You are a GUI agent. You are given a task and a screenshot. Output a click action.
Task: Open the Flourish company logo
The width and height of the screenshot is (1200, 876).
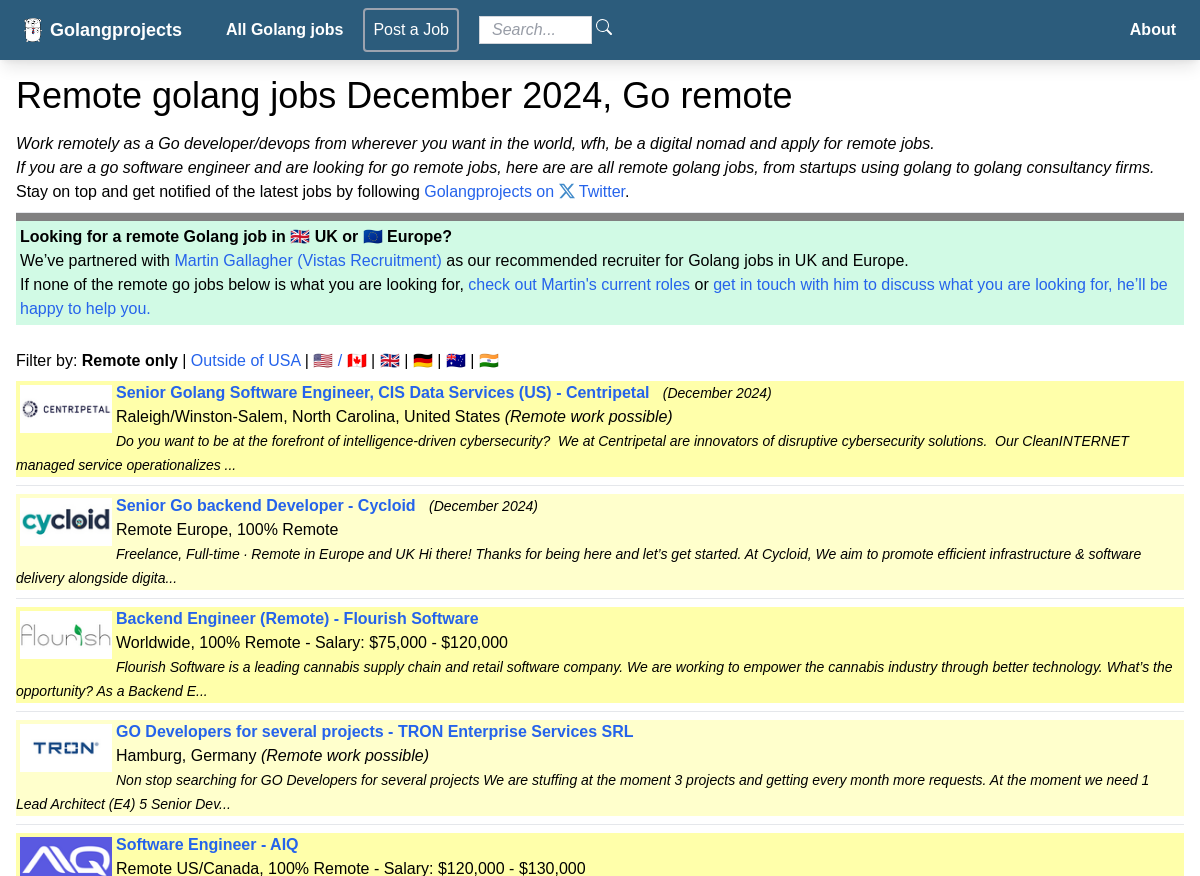pos(66,635)
